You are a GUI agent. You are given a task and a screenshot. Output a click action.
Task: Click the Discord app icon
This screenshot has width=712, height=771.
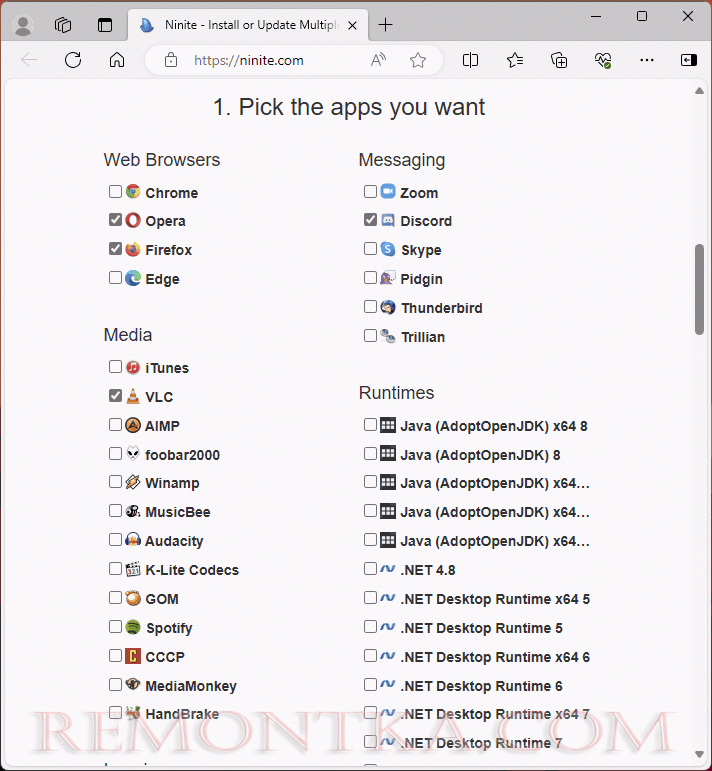coord(387,220)
